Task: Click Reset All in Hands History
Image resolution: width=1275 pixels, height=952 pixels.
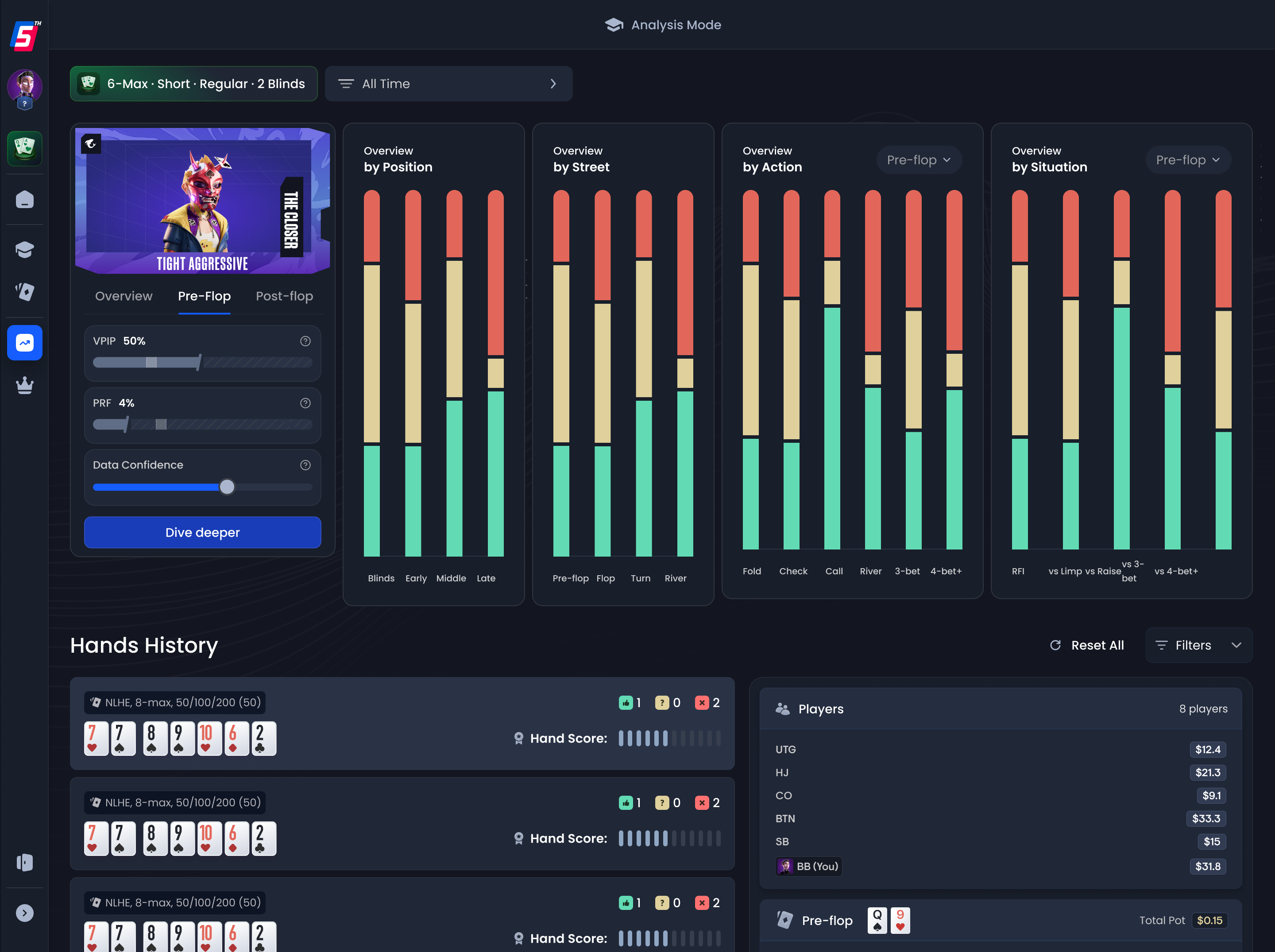Action: click(1086, 645)
